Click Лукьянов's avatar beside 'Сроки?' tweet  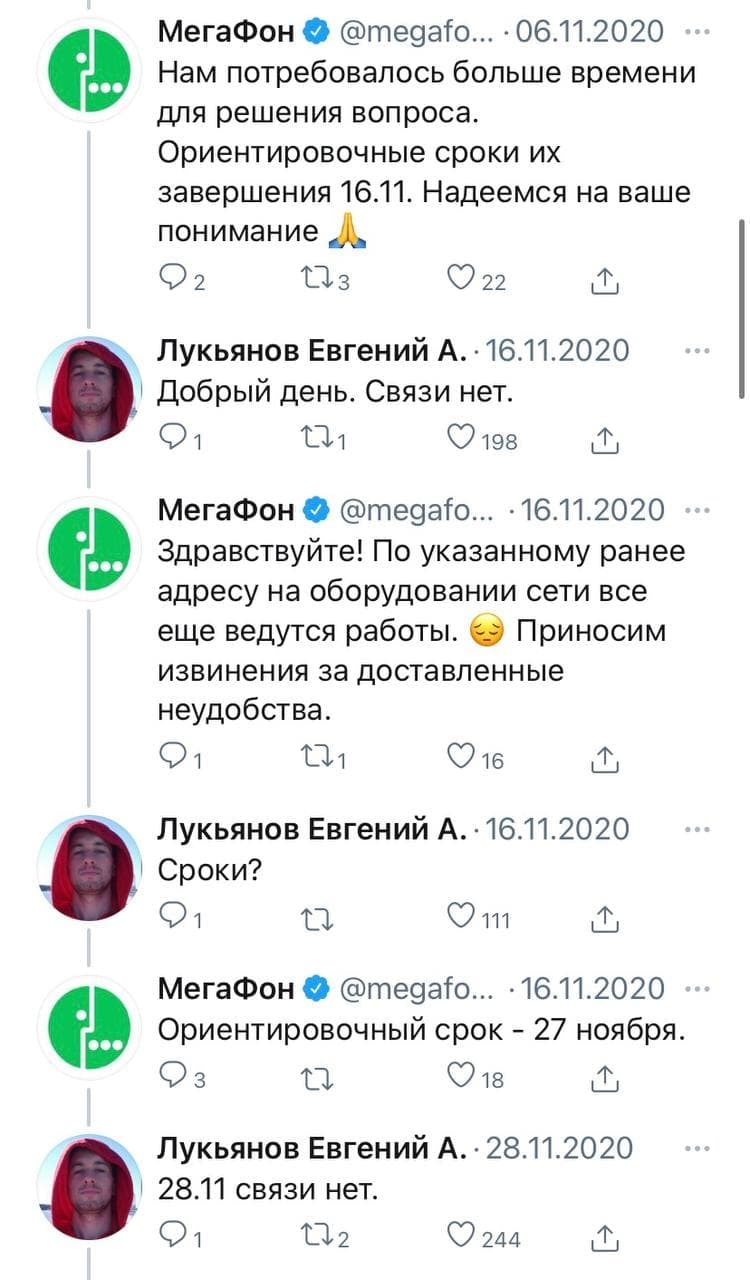click(86, 868)
